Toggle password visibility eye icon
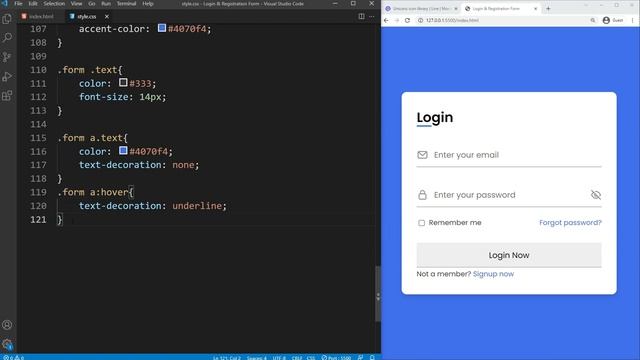Viewport: 640px width, 360px height. coord(596,195)
